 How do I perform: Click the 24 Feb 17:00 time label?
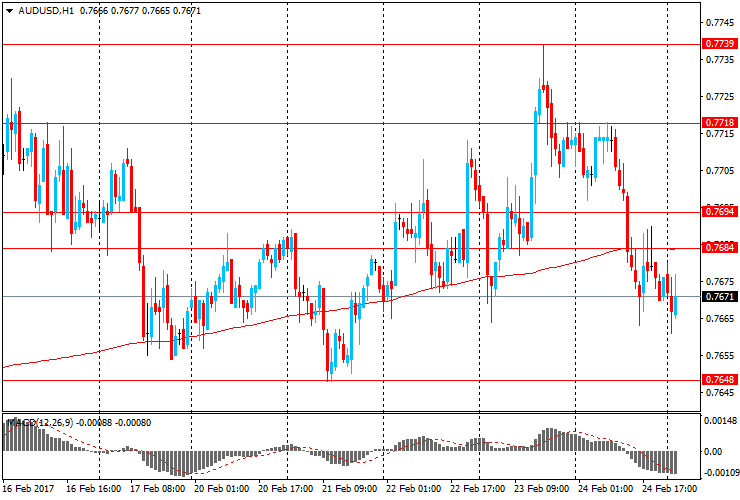click(669, 490)
